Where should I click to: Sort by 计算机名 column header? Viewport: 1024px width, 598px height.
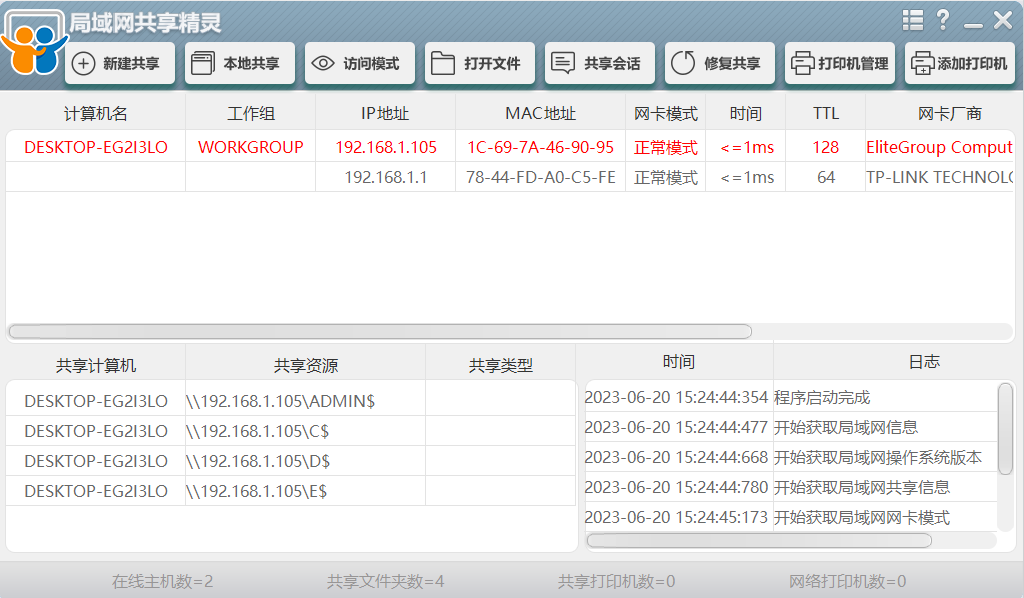click(96, 114)
